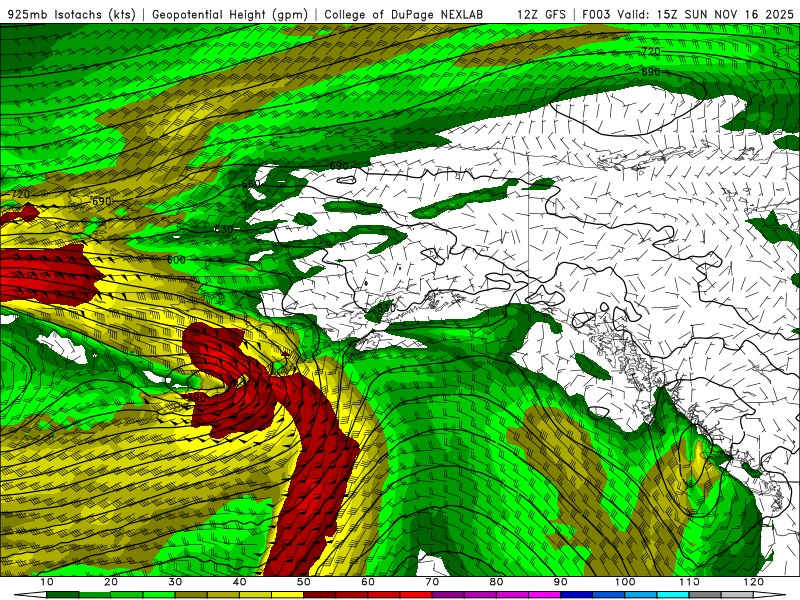Image resolution: width=800 pixels, height=600 pixels.
Task: Click the 30 value on the legend scale
Action: pos(175,582)
